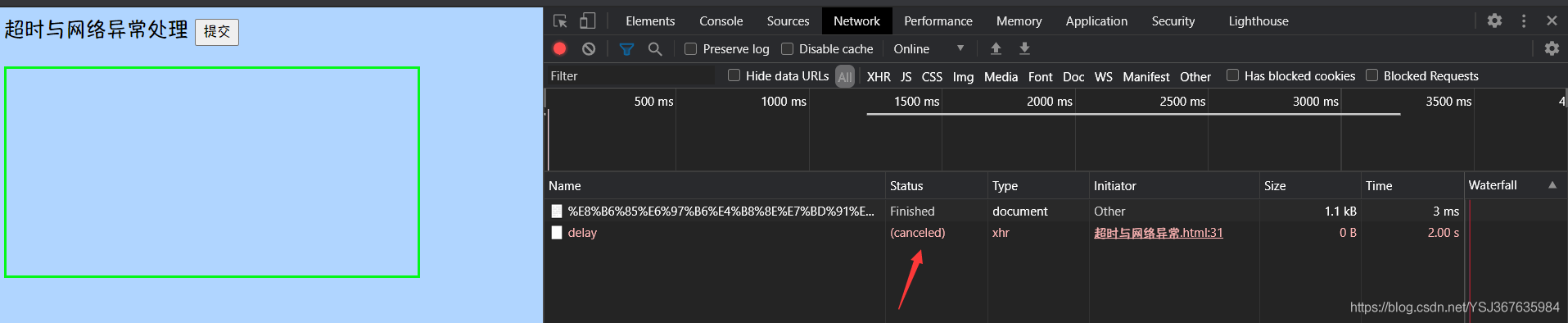The height and width of the screenshot is (323, 1568).
Task: Open the DevTools three-dot menu
Action: [x=1524, y=20]
